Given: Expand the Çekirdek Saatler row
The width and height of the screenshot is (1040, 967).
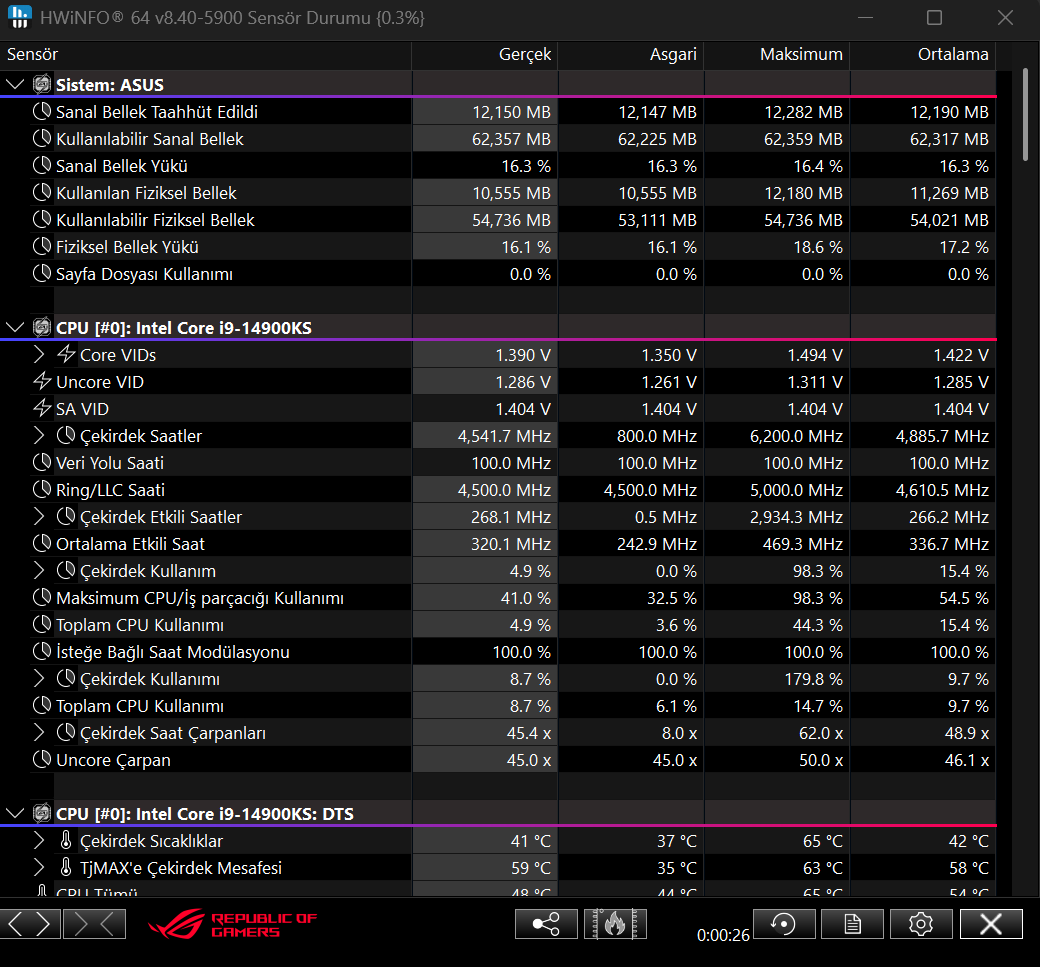Looking at the screenshot, I should pyautogui.click(x=39, y=435).
